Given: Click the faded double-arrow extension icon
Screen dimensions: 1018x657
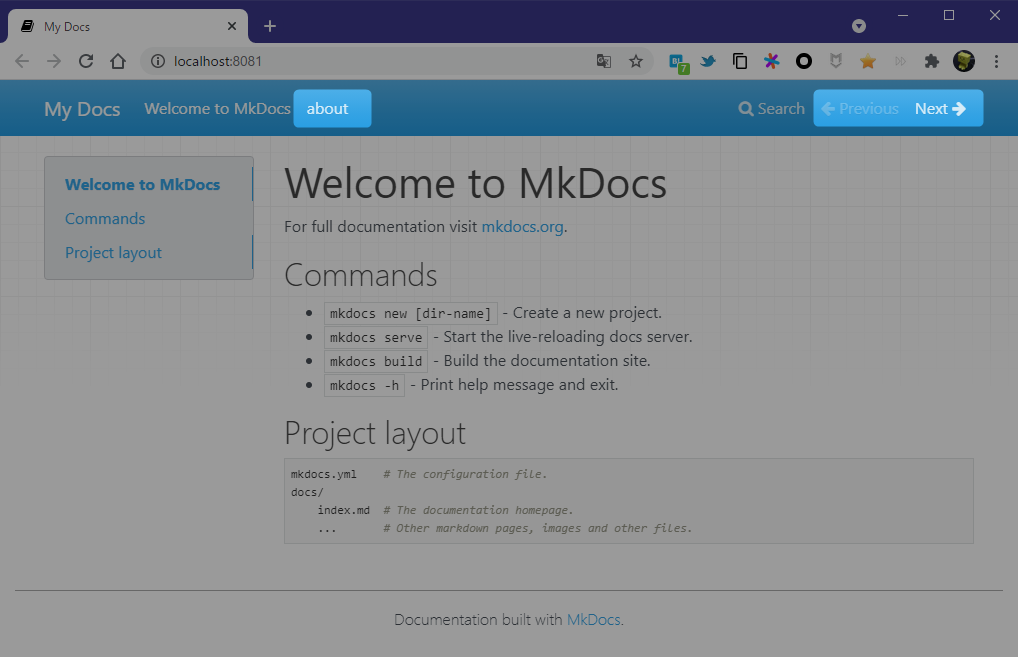Looking at the screenshot, I should click(900, 61).
